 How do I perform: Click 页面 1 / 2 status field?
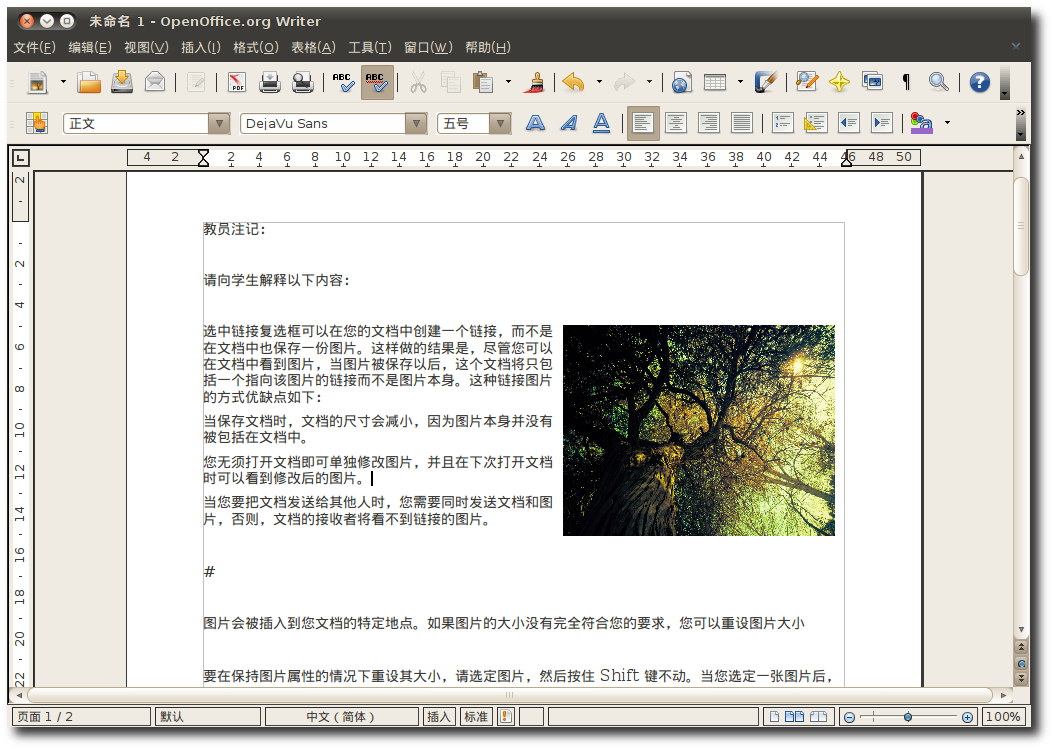point(81,717)
